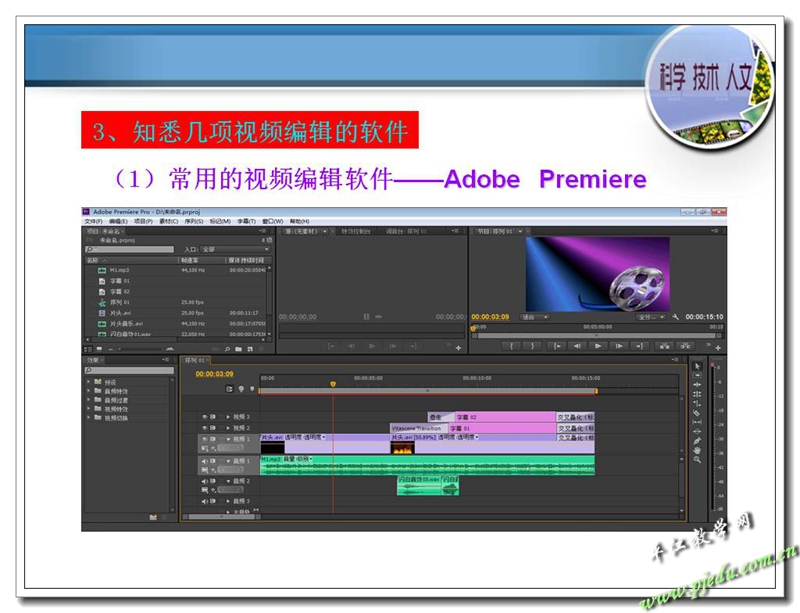The width and height of the screenshot is (800, 613).
Task: Click New Item icon in project panel
Action: [x=249, y=349]
